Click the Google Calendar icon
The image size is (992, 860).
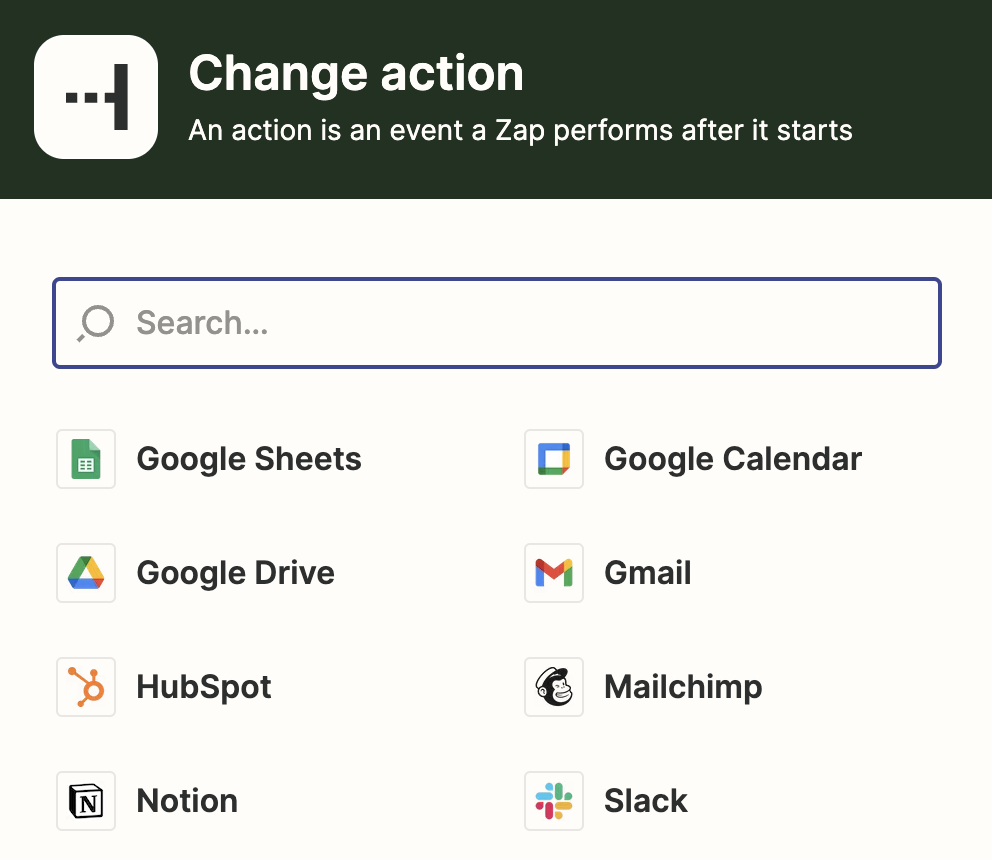click(554, 458)
